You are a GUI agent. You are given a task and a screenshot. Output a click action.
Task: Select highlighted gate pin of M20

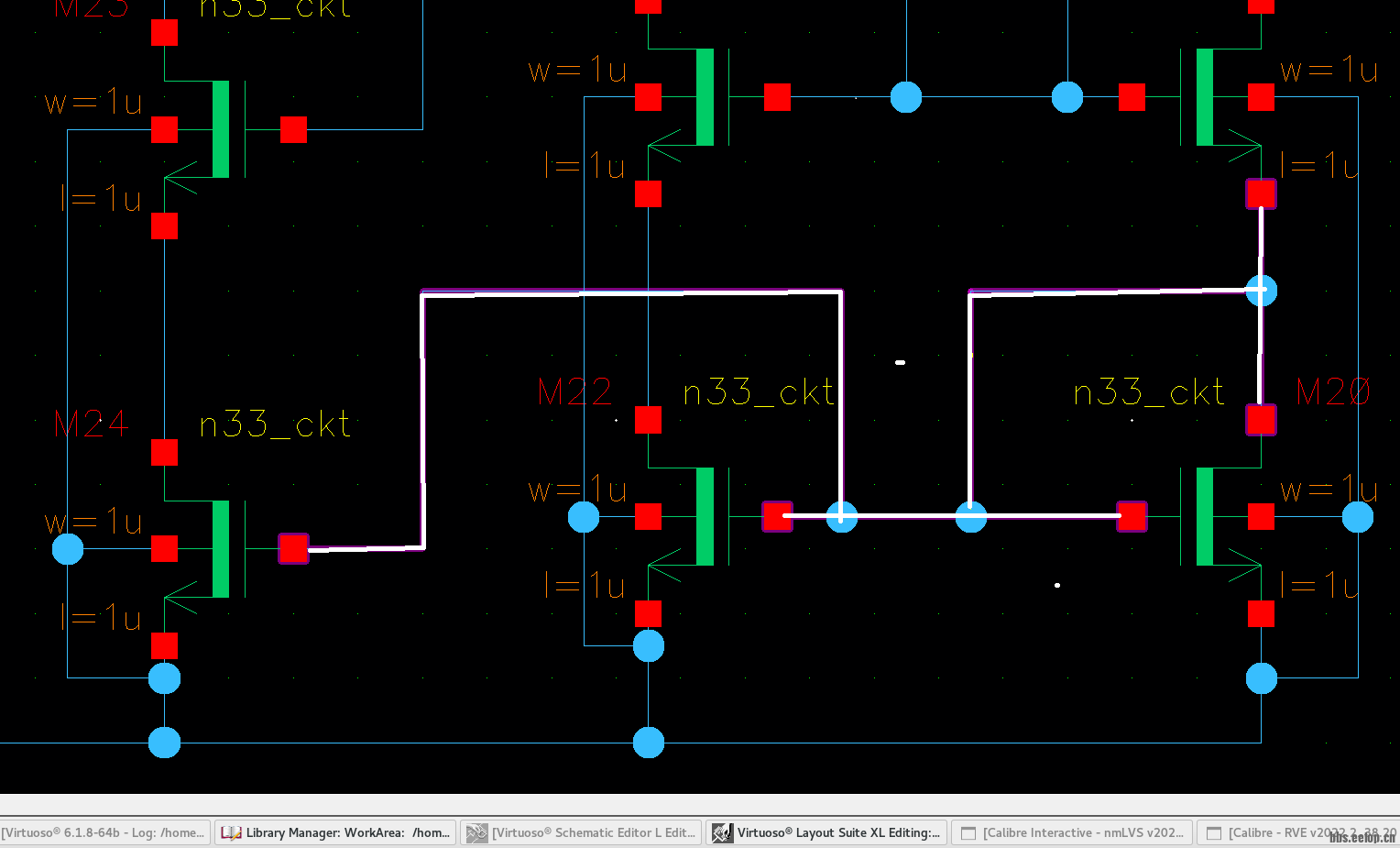click(x=1132, y=516)
